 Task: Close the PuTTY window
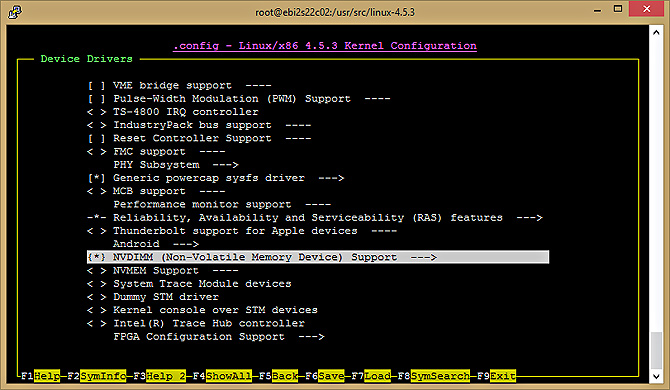[646, 9]
